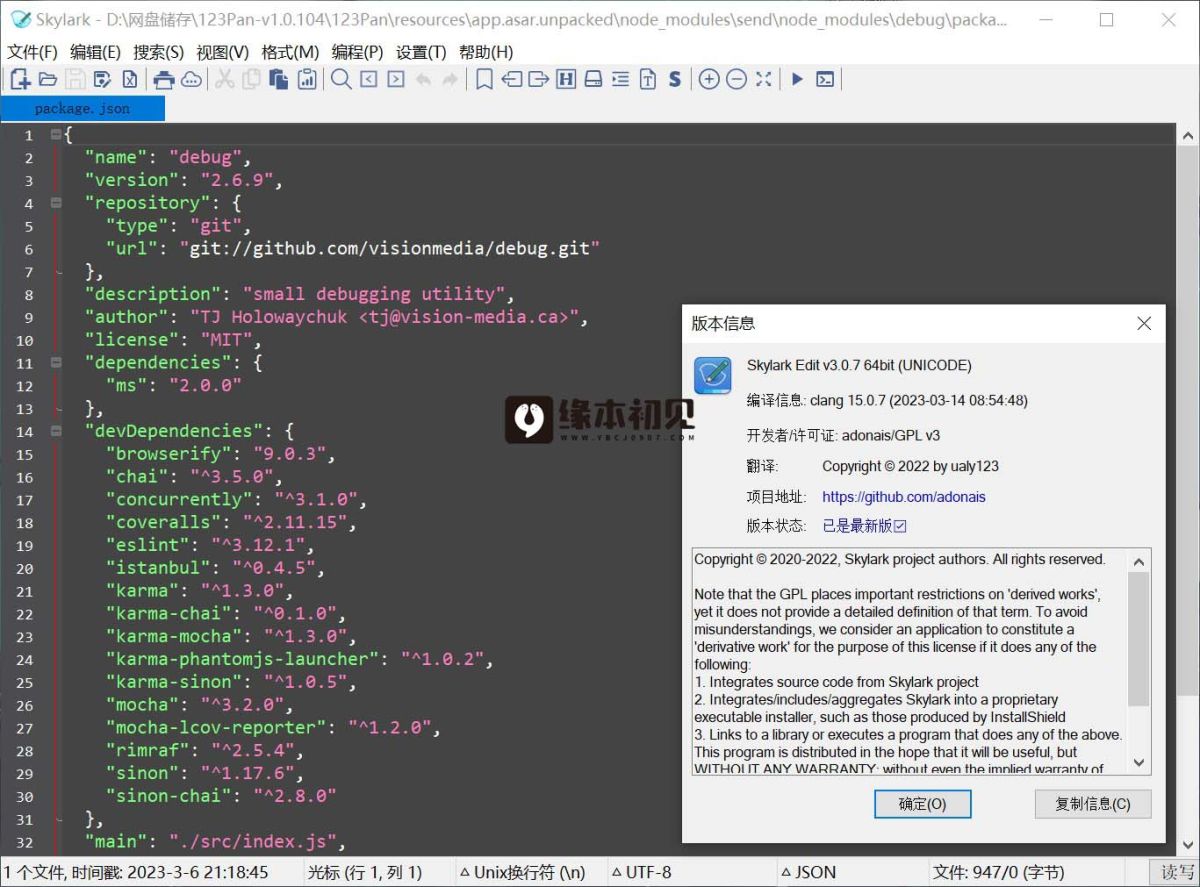Open the 视图(V) menu
Screen dimensions: 1200x887
[x=223, y=52]
